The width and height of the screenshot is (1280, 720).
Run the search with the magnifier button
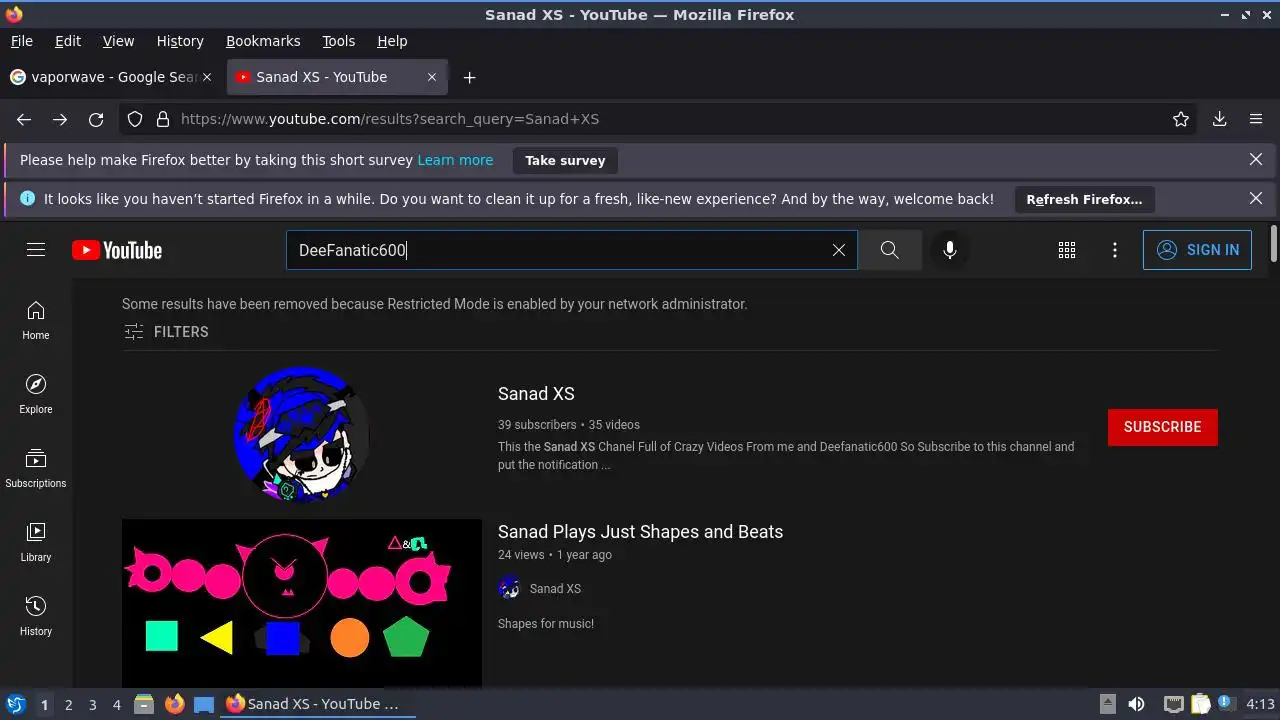(x=889, y=250)
